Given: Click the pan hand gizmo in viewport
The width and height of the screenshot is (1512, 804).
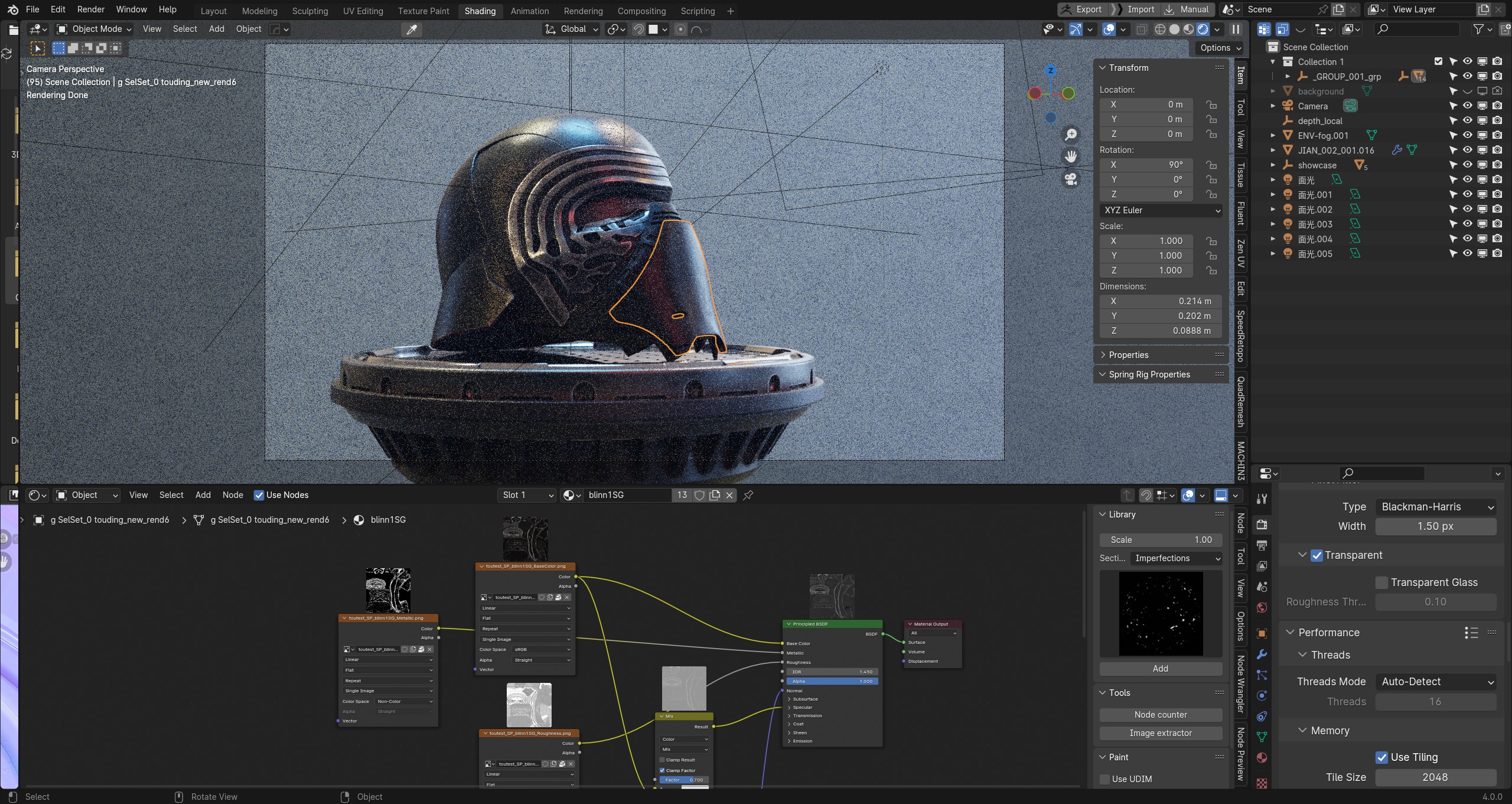Looking at the screenshot, I should point(1071,157).
